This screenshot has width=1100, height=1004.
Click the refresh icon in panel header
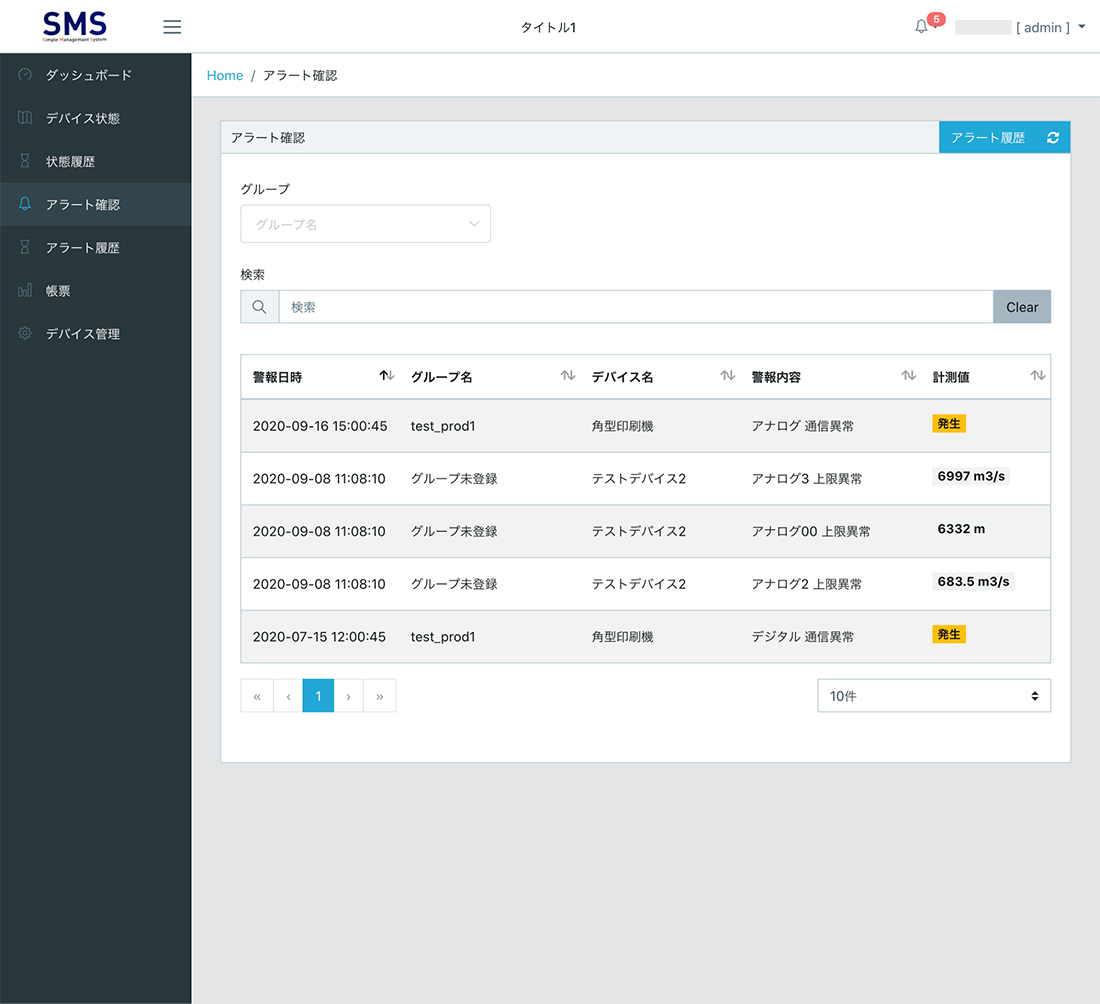point(1053,138)
